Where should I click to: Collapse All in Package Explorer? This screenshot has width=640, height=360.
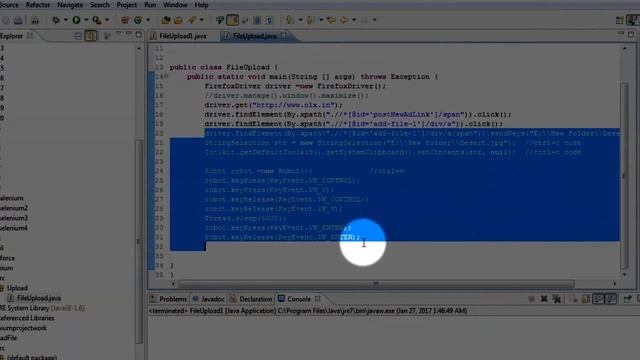pos(78,36)
